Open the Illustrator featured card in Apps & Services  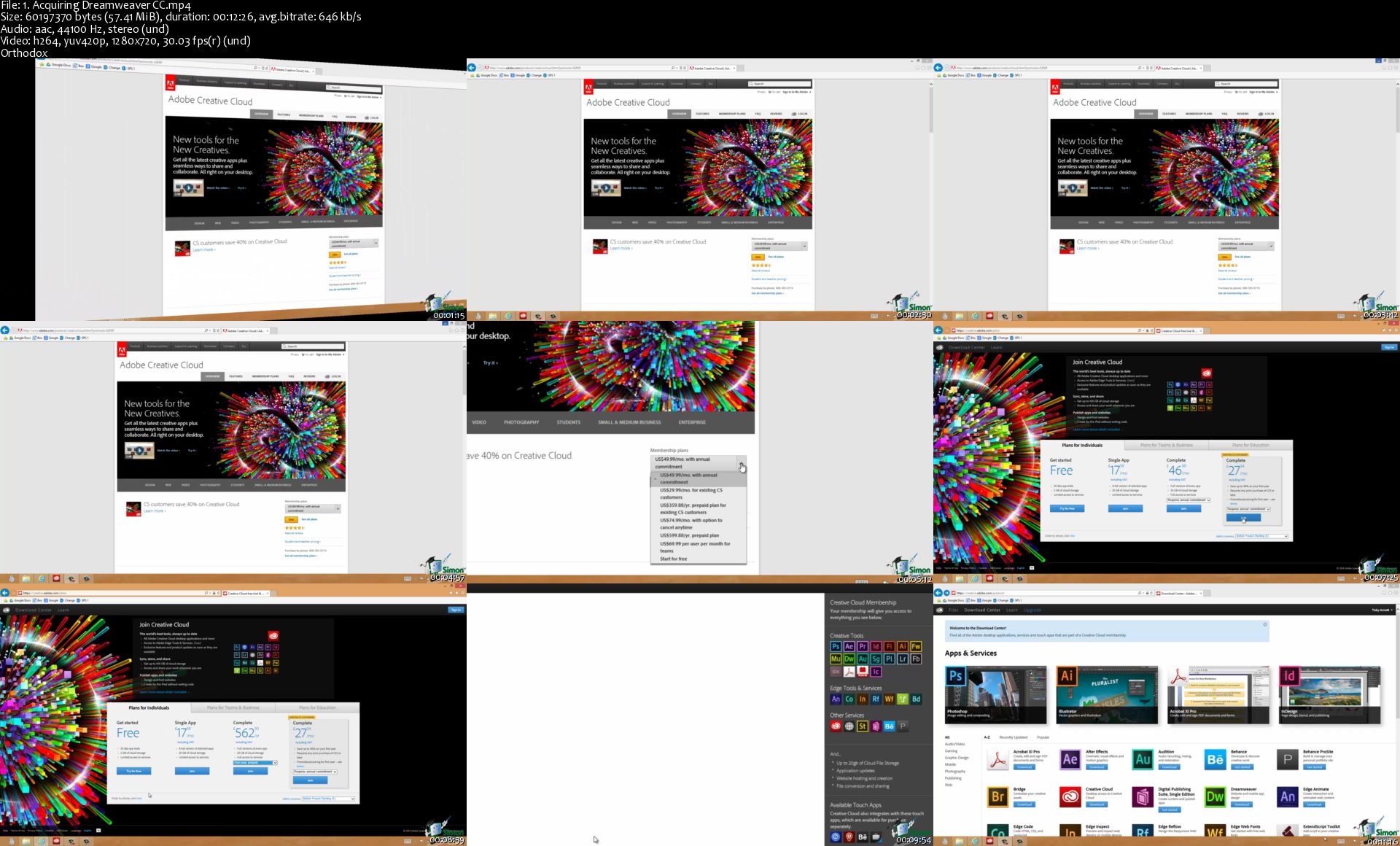coord(1107,694)
